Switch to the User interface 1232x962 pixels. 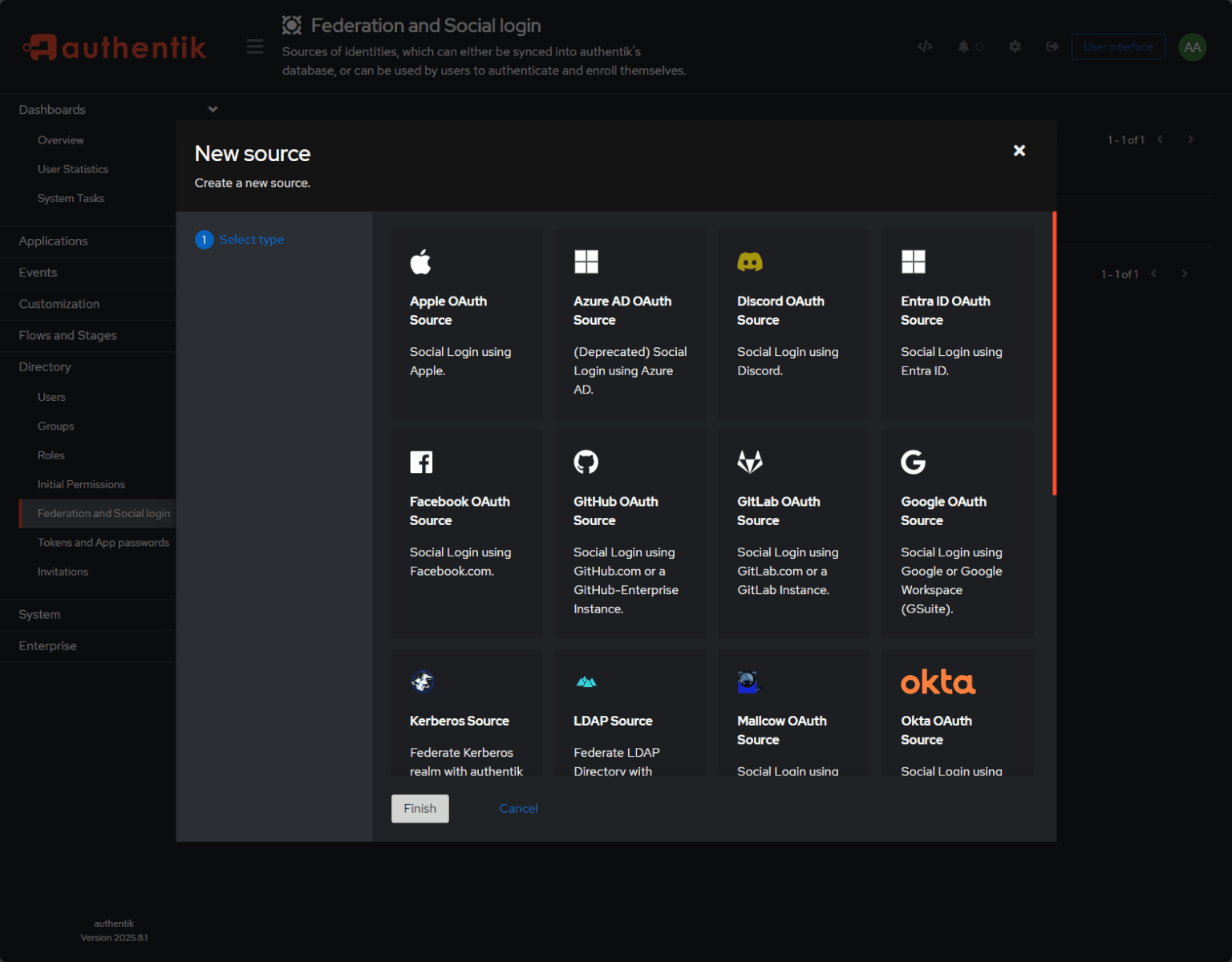[1118, 46]
